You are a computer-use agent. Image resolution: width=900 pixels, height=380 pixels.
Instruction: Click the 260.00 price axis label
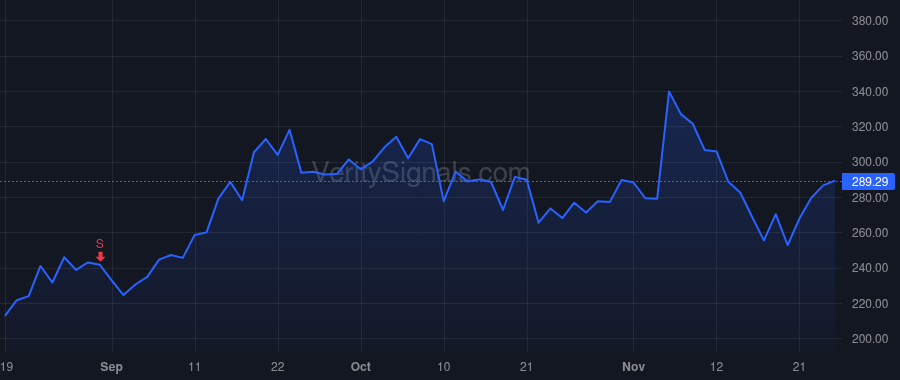(x=869, y=233)
